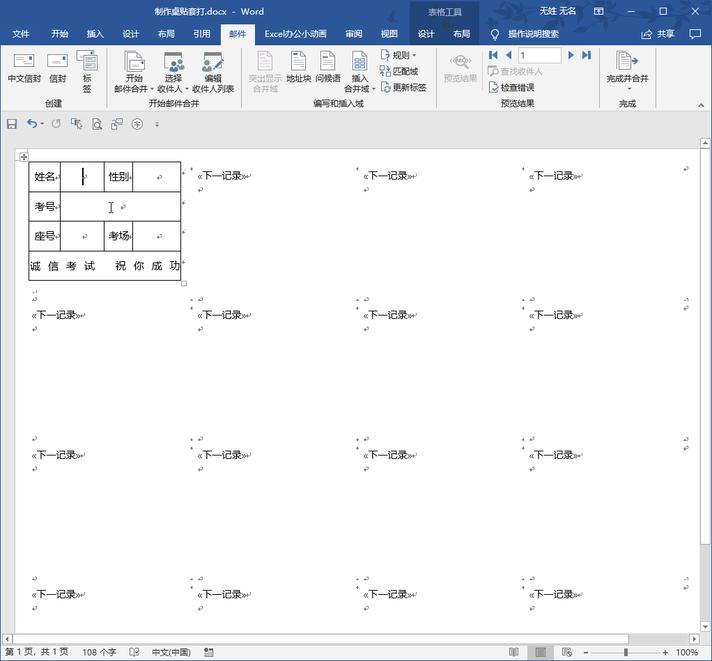Click the table move handle
712x661 pixels.
[x=24, y=157]
